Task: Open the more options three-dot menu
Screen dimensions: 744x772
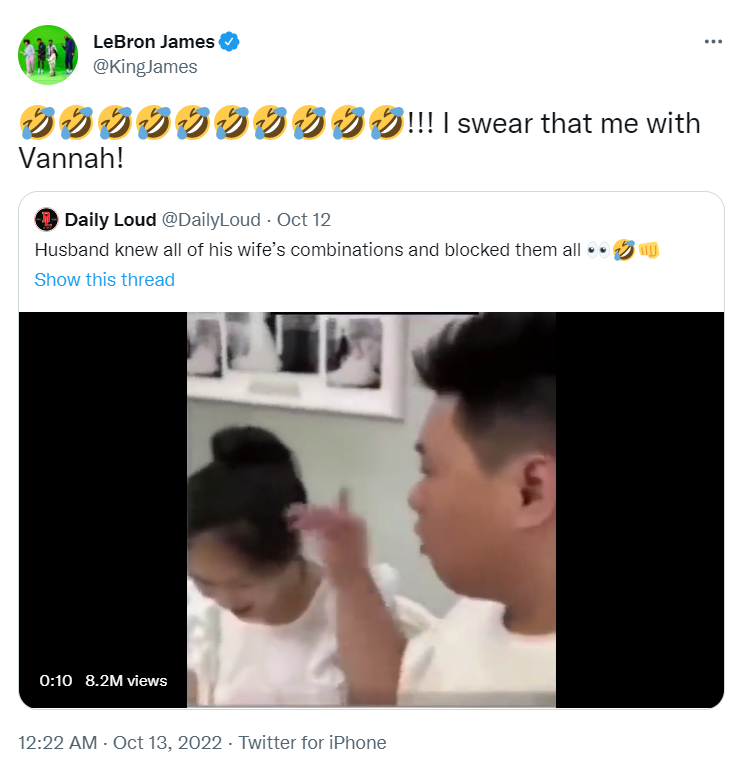Action: 712,42
